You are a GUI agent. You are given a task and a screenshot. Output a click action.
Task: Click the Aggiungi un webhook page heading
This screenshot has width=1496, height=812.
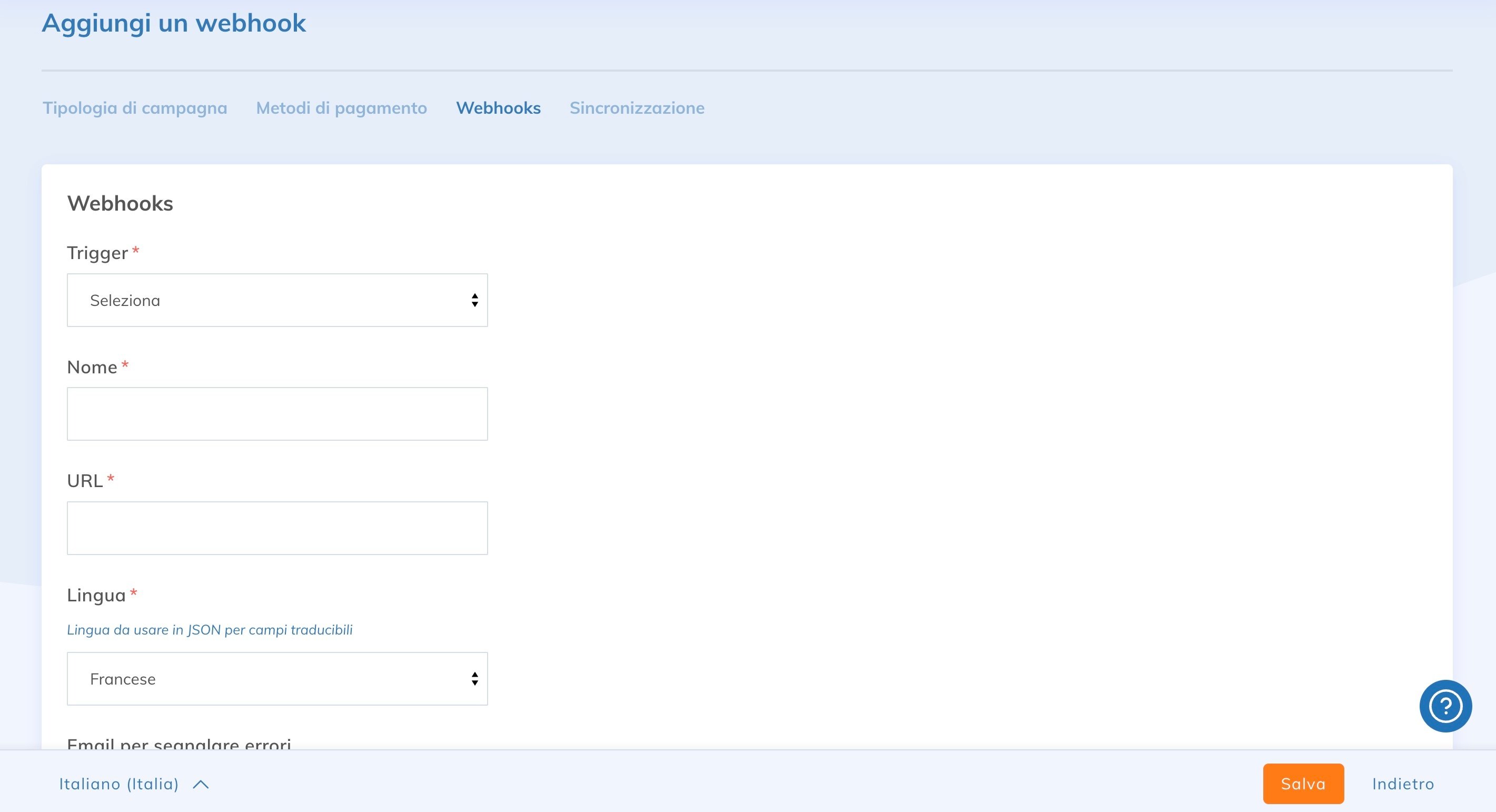coord(173,23)
